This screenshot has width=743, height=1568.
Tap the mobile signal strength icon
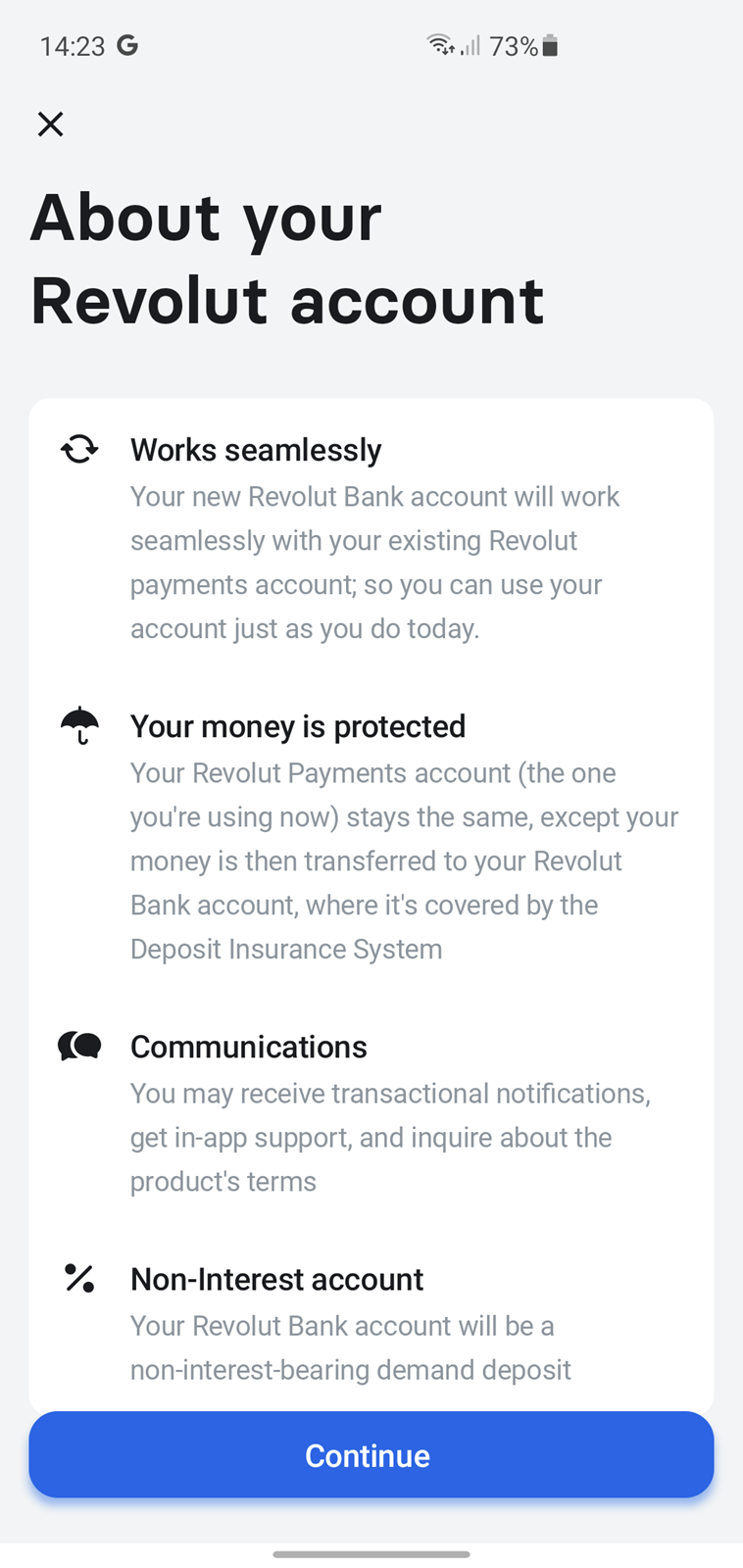[471, 45]
